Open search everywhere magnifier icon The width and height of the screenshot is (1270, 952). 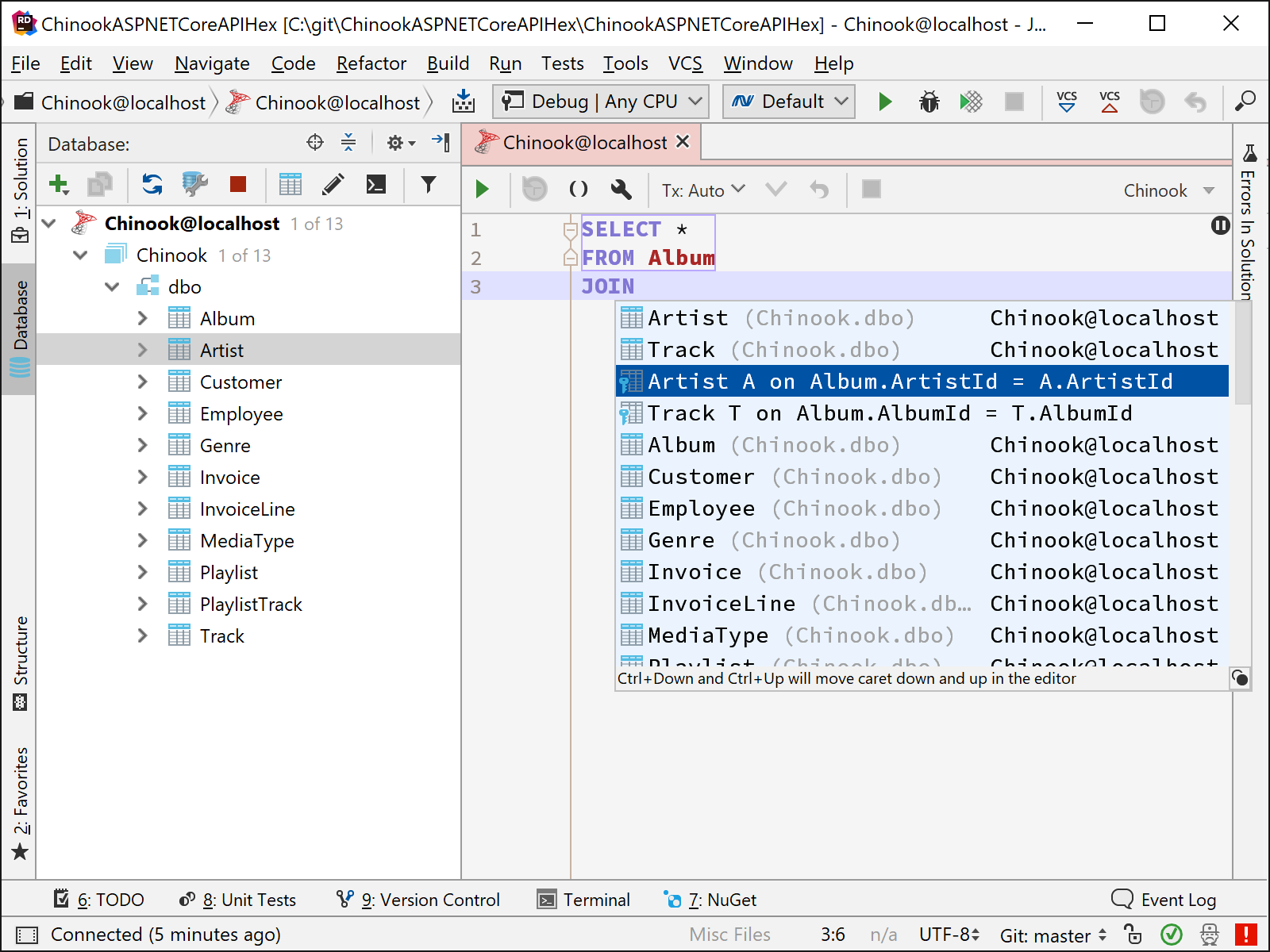(x=1245, y=102)
